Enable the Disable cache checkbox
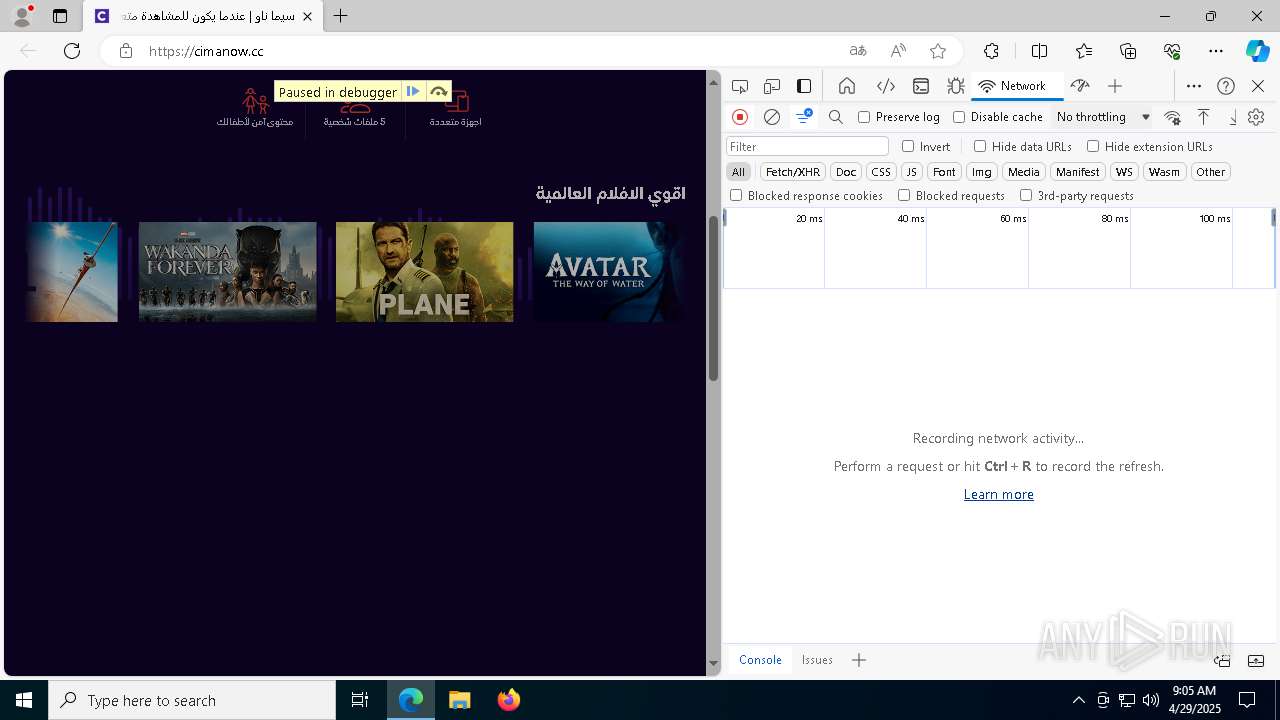The width and height of the screenshot is (1280, 720). [959, 117]
